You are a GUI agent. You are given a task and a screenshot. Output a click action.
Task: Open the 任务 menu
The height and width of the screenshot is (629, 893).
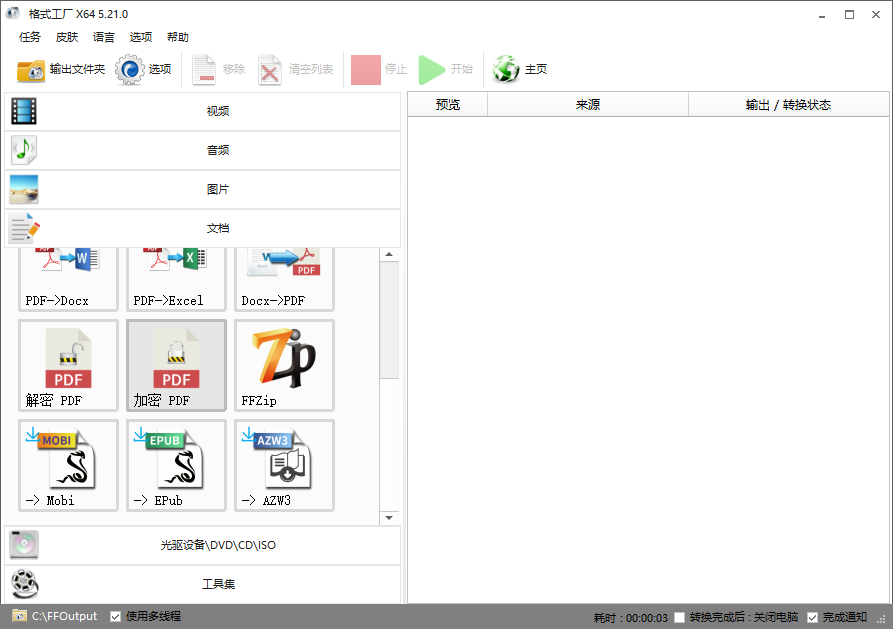29,37
